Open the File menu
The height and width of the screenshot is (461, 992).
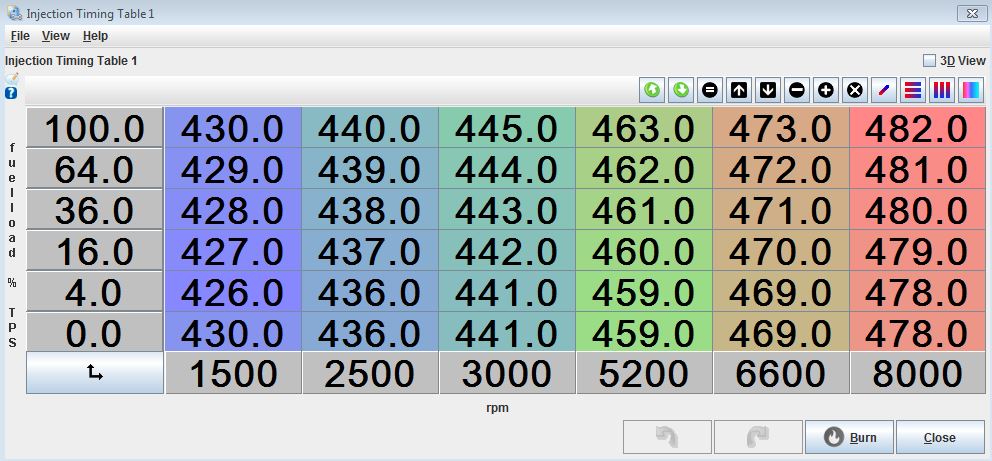20,36
